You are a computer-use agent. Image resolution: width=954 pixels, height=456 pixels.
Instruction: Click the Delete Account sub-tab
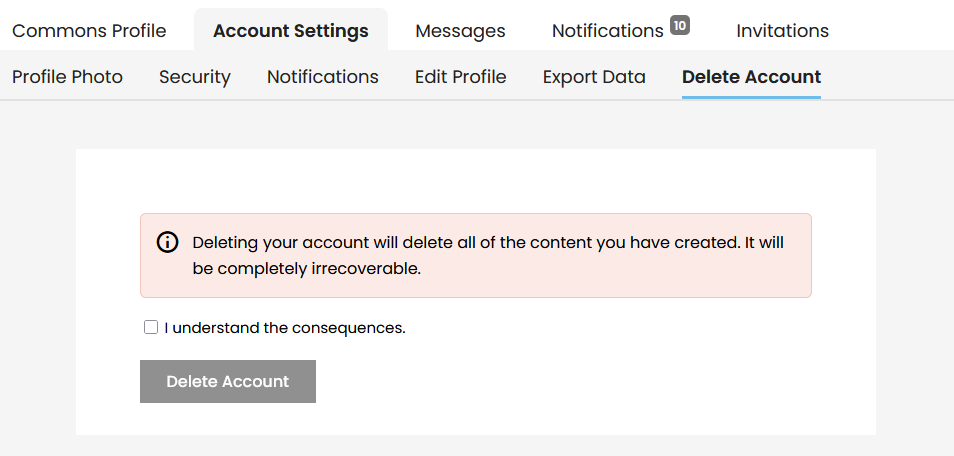[x=751, y=77]
